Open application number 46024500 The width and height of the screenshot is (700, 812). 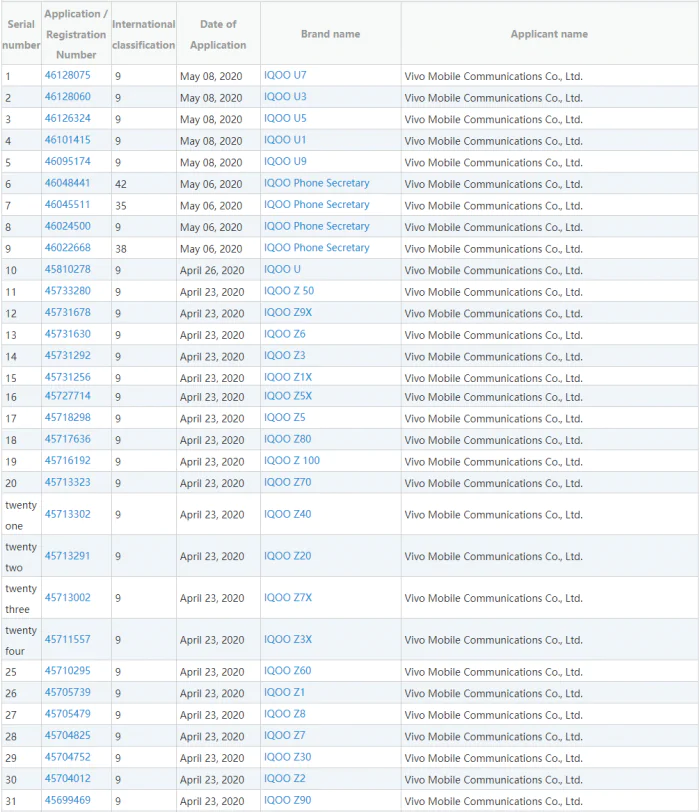[67, 226]
